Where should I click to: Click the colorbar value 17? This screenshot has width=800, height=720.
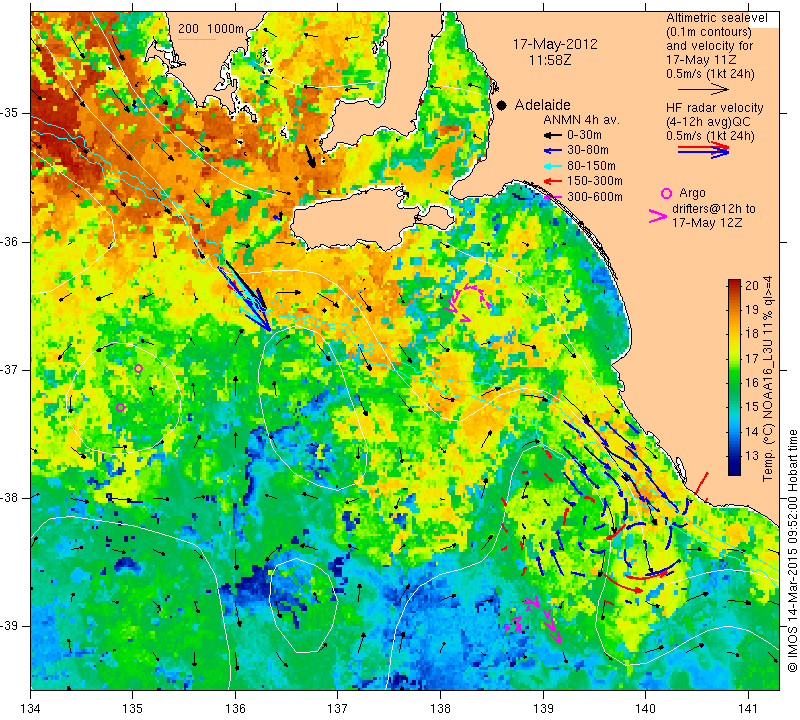click(752, 358)
